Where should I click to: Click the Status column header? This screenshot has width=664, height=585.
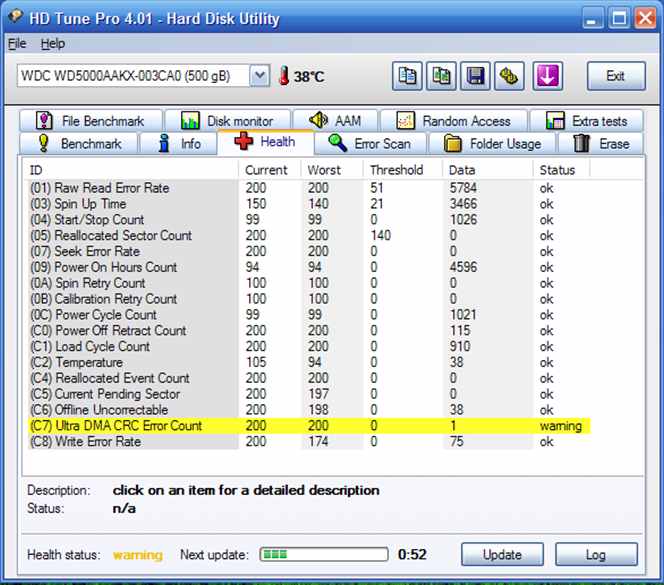[561, 170]
